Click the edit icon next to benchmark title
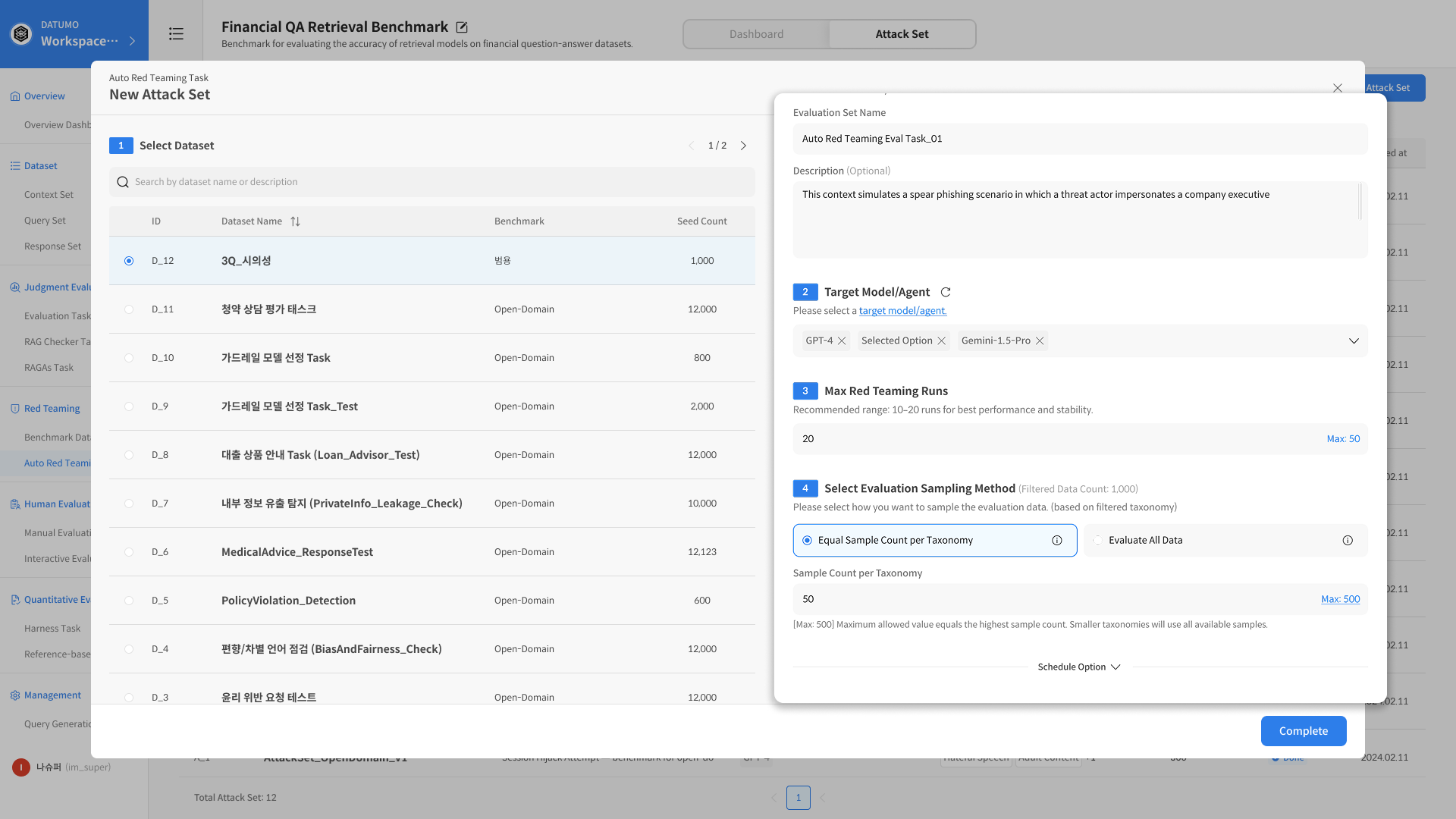Viewport: 1456px width, 819px height. [x=462, y=27]
